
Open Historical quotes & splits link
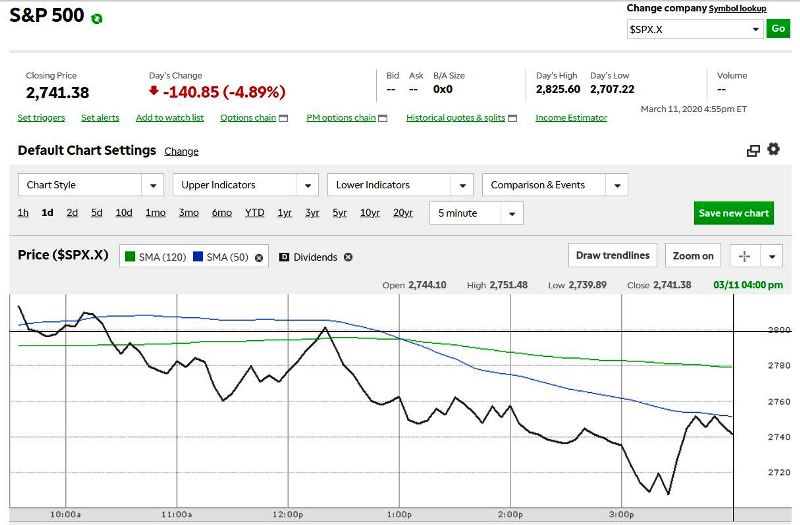coord(456,118)
